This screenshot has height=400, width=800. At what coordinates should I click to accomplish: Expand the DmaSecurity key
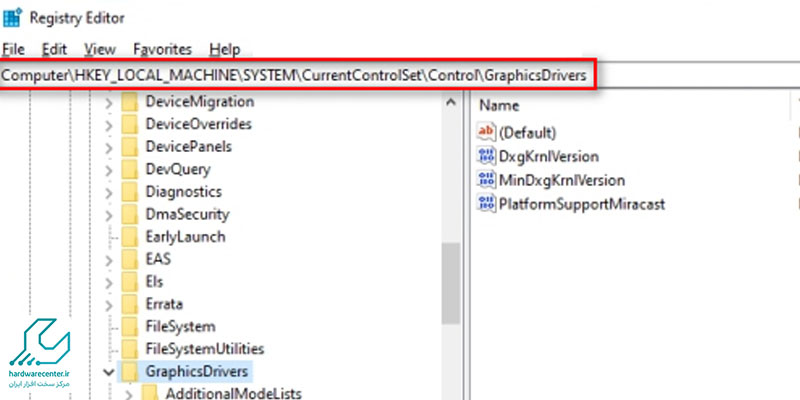(109, 215)
